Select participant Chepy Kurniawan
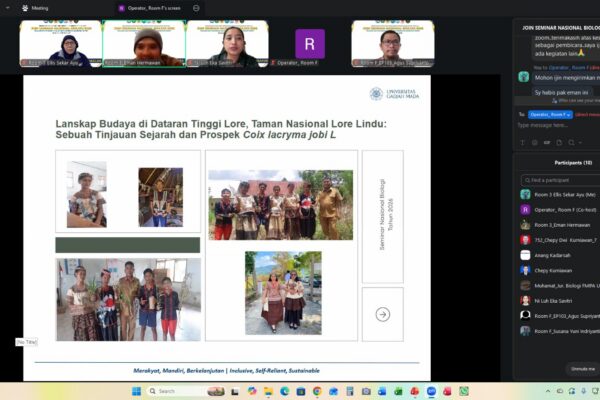600x400 pixels. 560,271
